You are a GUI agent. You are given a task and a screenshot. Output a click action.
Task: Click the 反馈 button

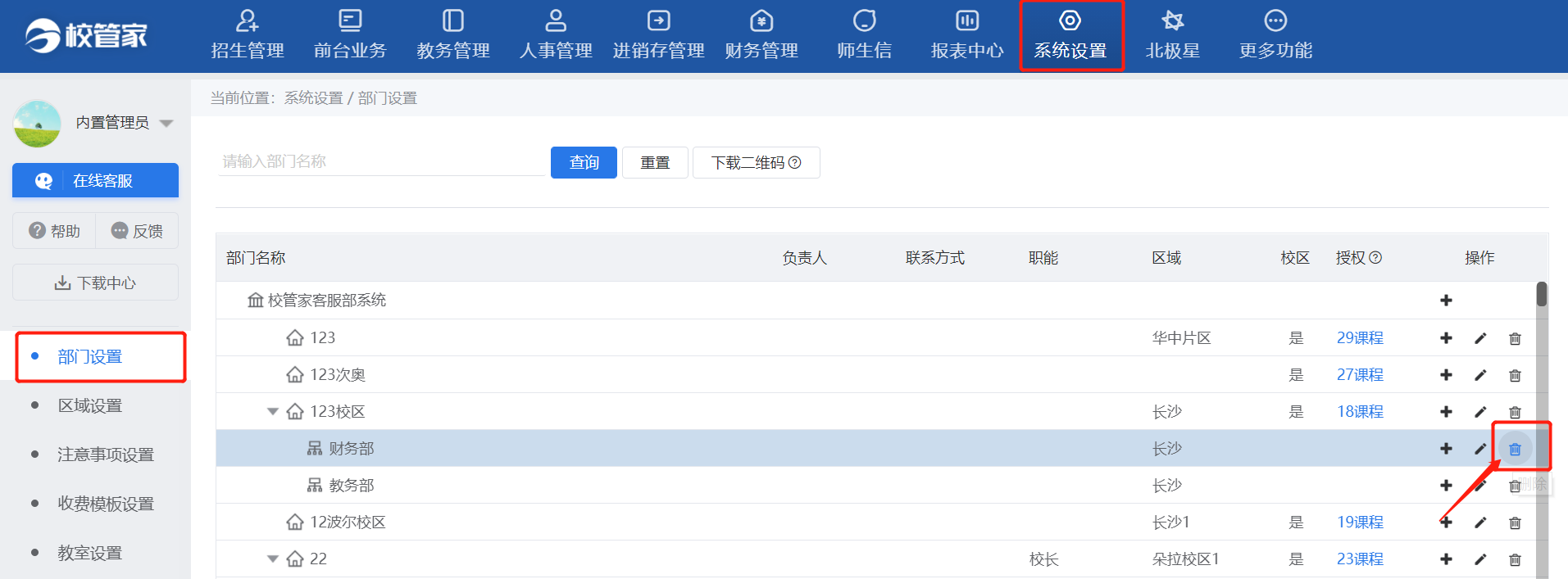(x=137, y=231)
